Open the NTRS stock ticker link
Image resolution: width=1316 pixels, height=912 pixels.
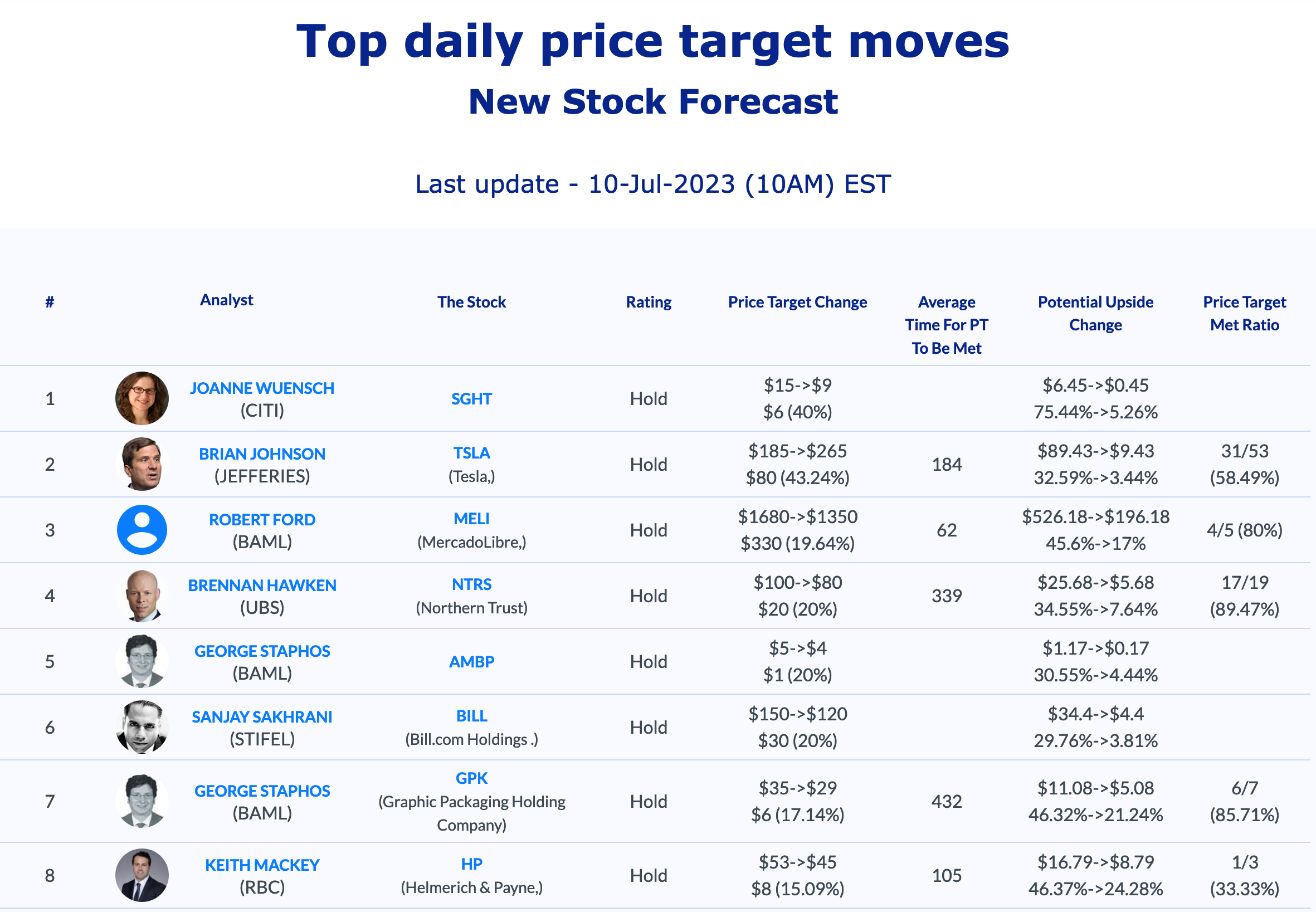(471, 584)
